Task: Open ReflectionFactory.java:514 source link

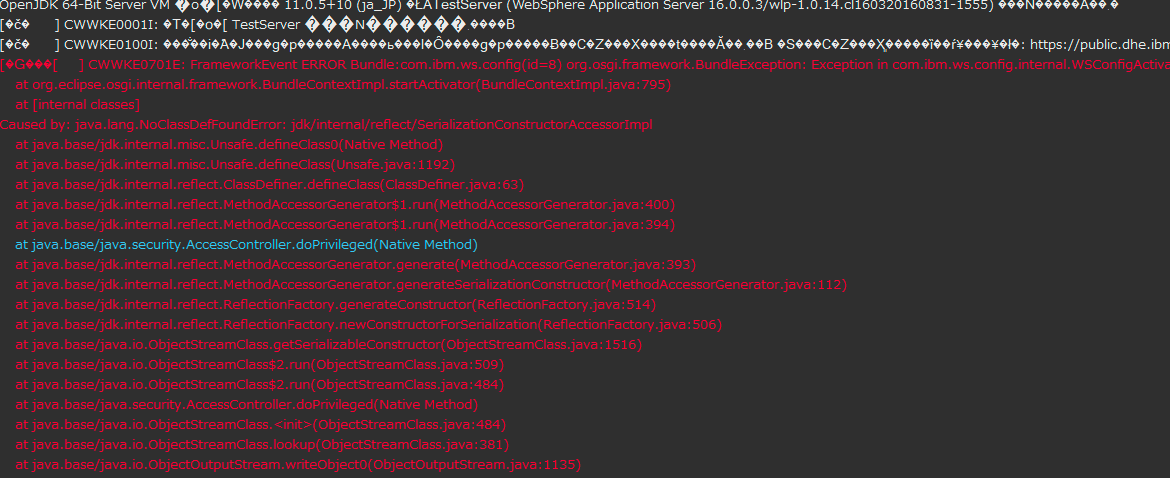Action: (x=563, y=305)
